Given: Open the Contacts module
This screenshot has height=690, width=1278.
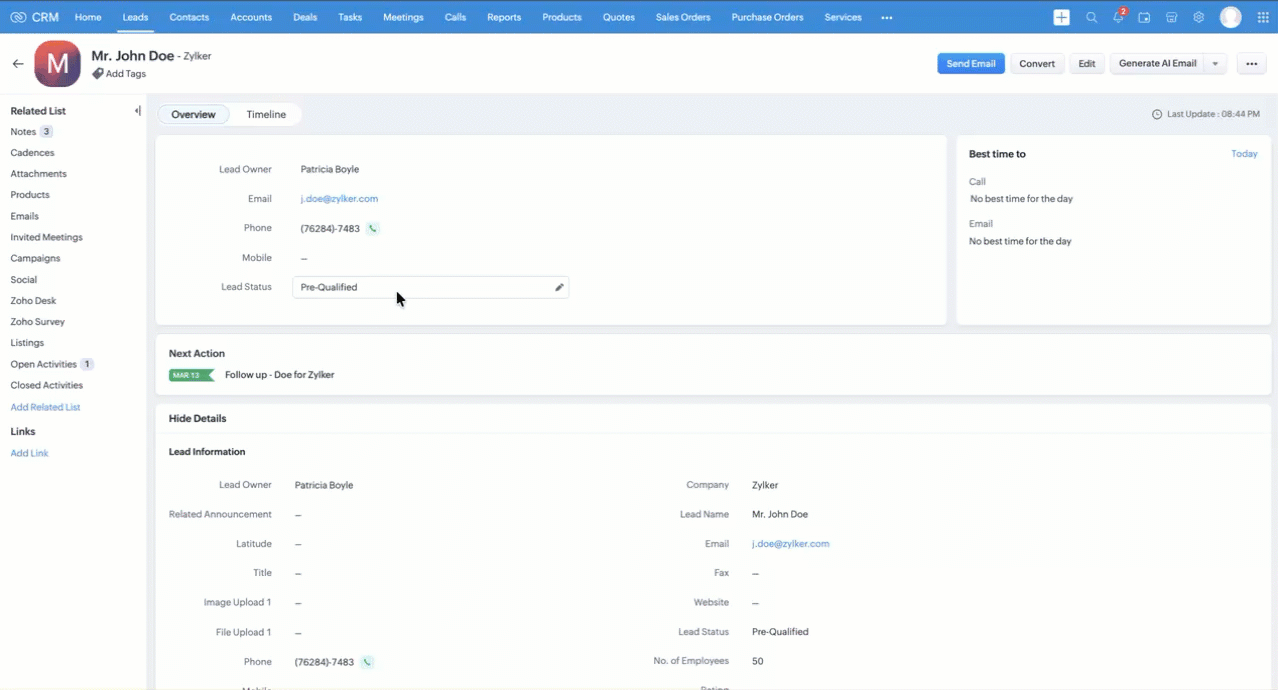Looking at the screenshot, I should coord(189,17).
